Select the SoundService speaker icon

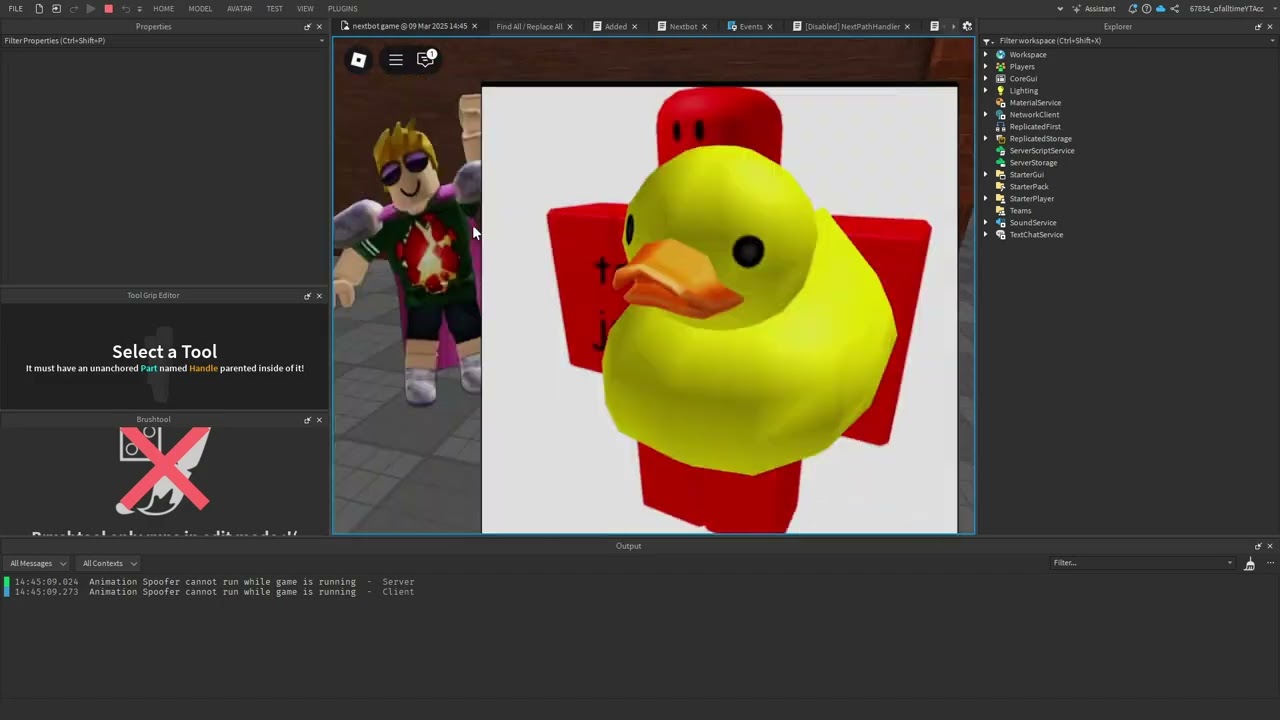(x=1000, y=223)
